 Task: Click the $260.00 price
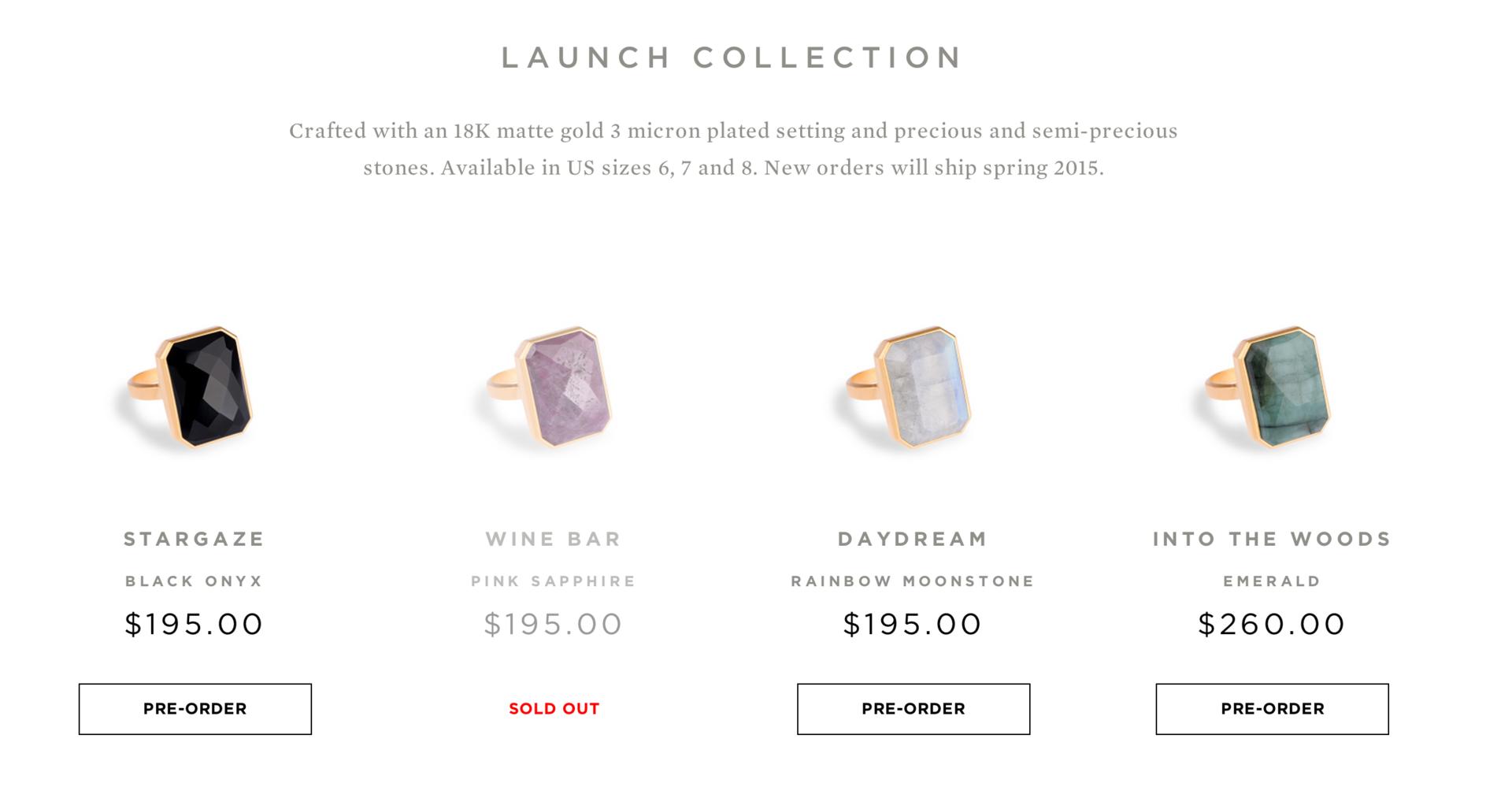pos(1272,625)
